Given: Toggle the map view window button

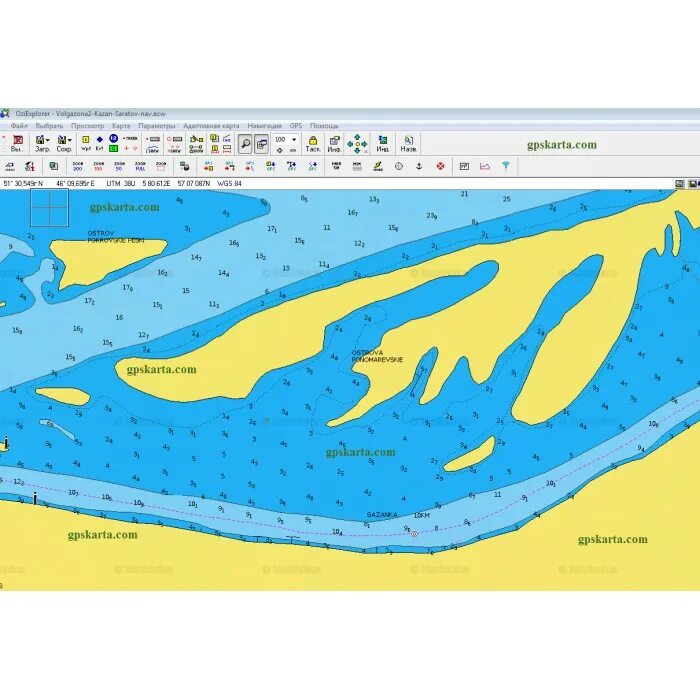Looking at the screenshot, I should click(x=262, y=144).
